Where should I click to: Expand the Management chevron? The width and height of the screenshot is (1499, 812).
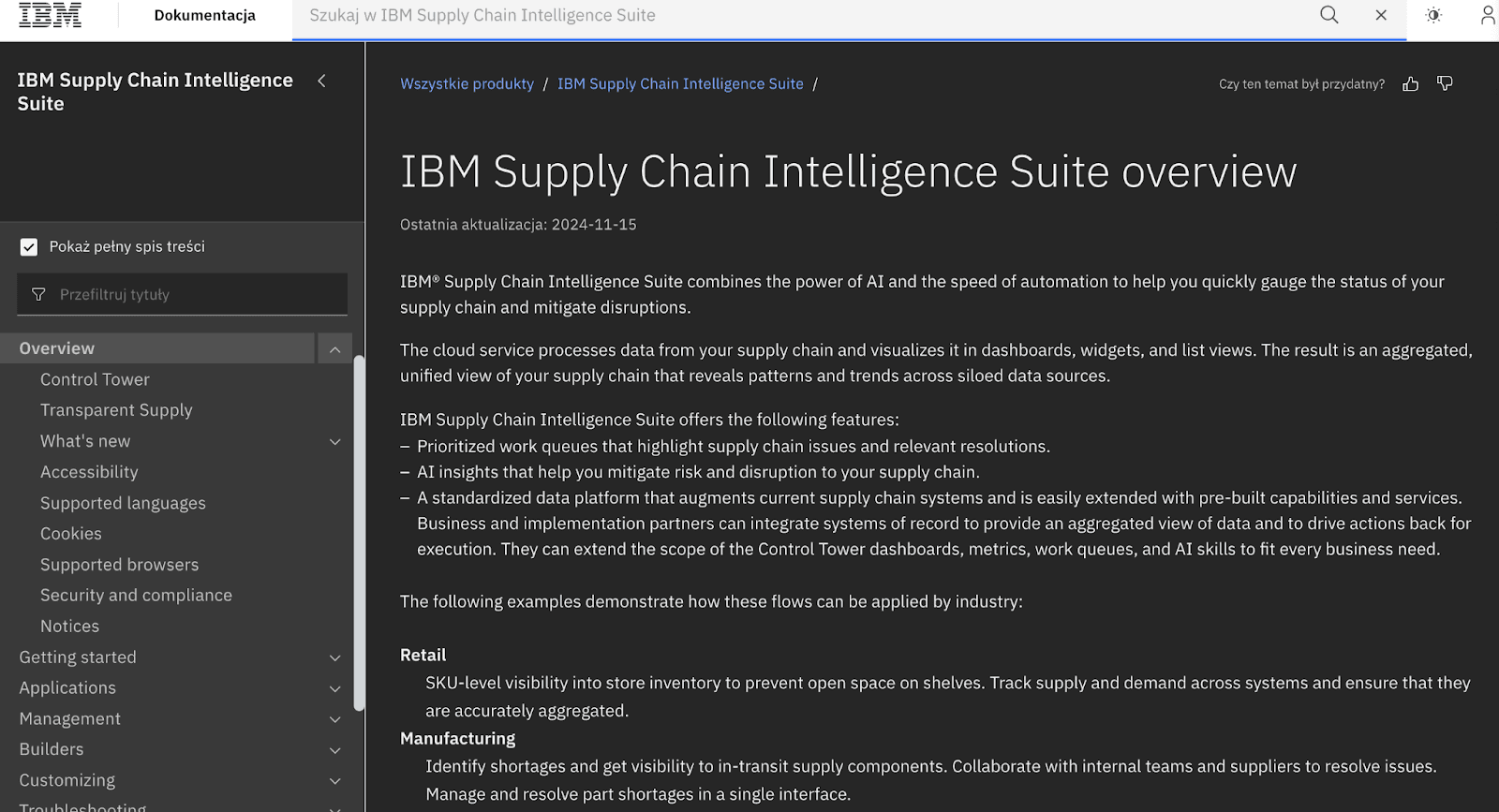[334, 719]
